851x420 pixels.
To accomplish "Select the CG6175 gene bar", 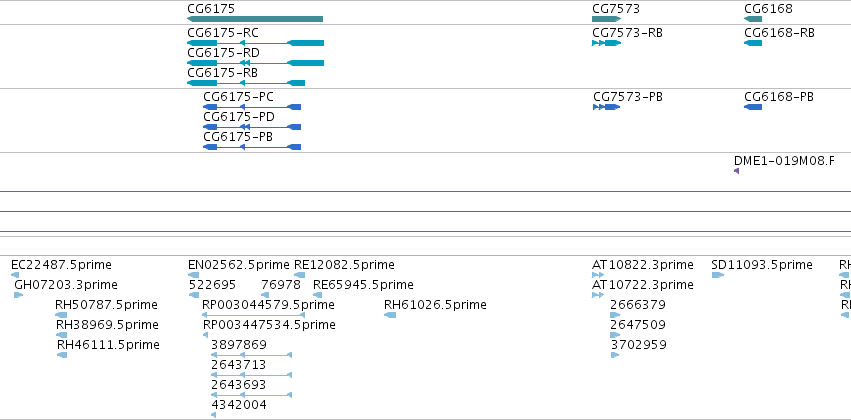I will coord(255,19).
